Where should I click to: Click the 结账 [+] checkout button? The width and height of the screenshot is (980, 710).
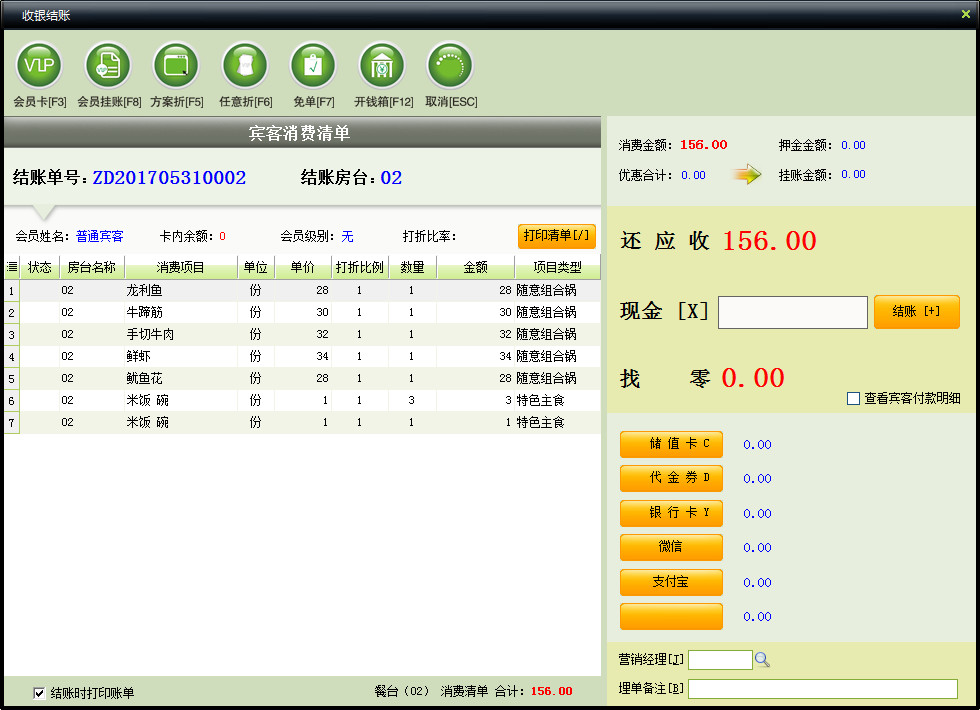[x=916, y=312]
